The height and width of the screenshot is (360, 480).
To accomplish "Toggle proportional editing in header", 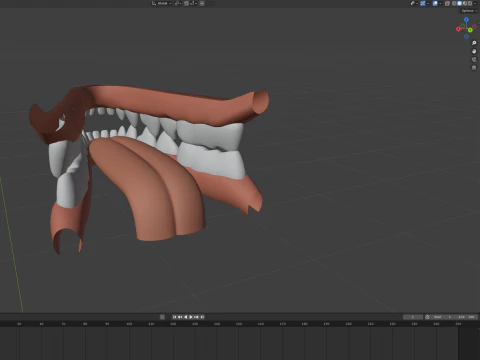I will click(x=202, y=3).
